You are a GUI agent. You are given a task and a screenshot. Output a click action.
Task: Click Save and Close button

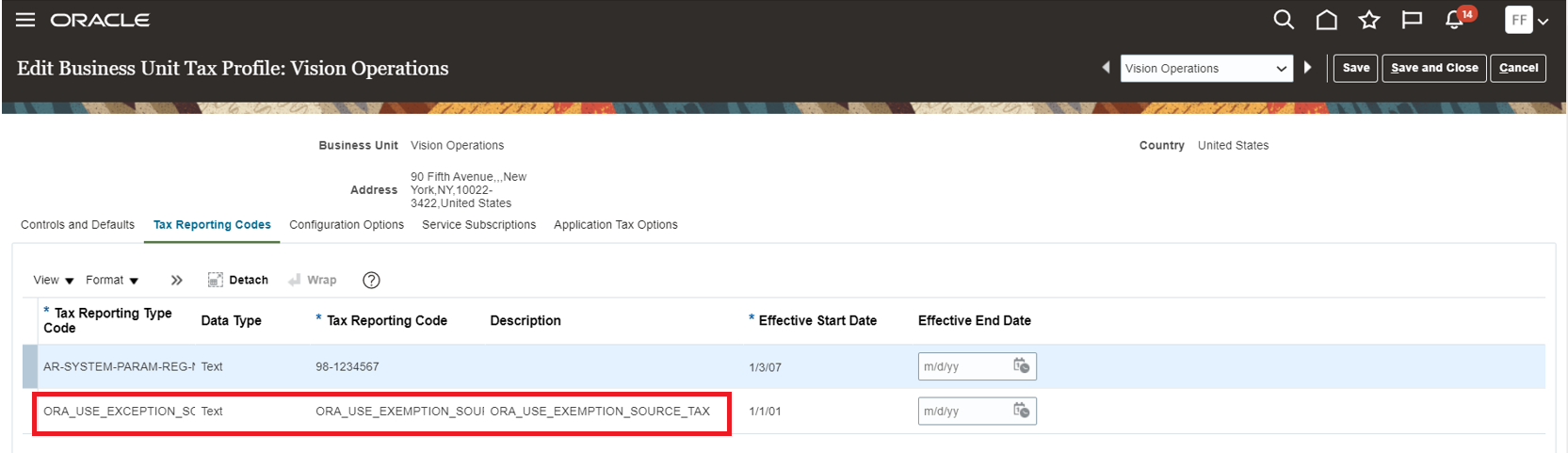tap(1434, 68)
